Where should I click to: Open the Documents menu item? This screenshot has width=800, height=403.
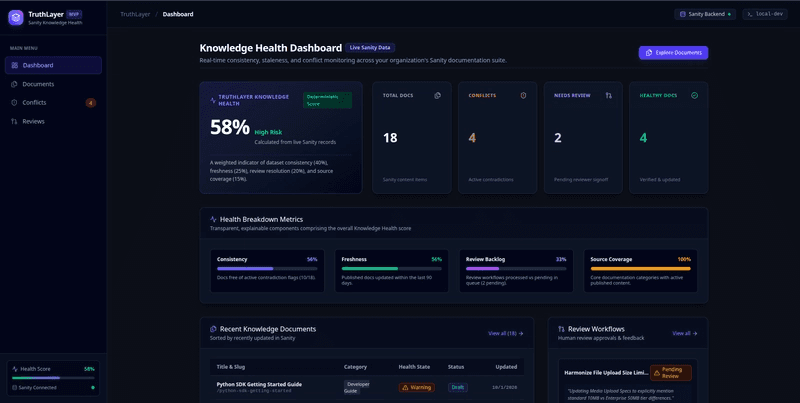pyautogui.click(x=53, y=84)
